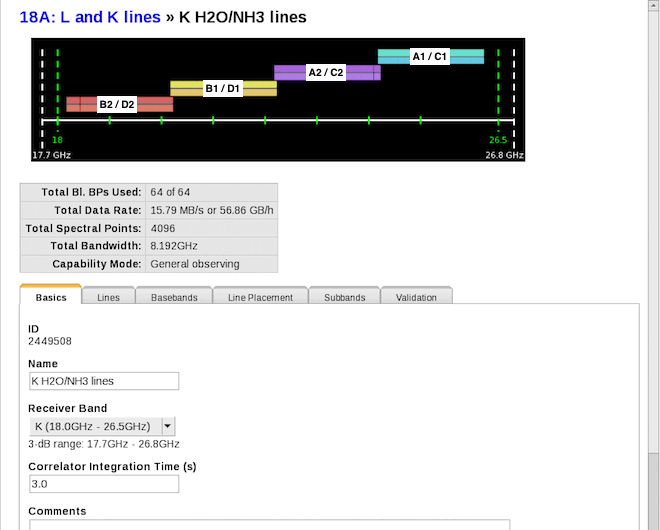The width and height of the screenshot is (660, 530).
Task: Click the Name text field
Action: [x=105, y=381]
